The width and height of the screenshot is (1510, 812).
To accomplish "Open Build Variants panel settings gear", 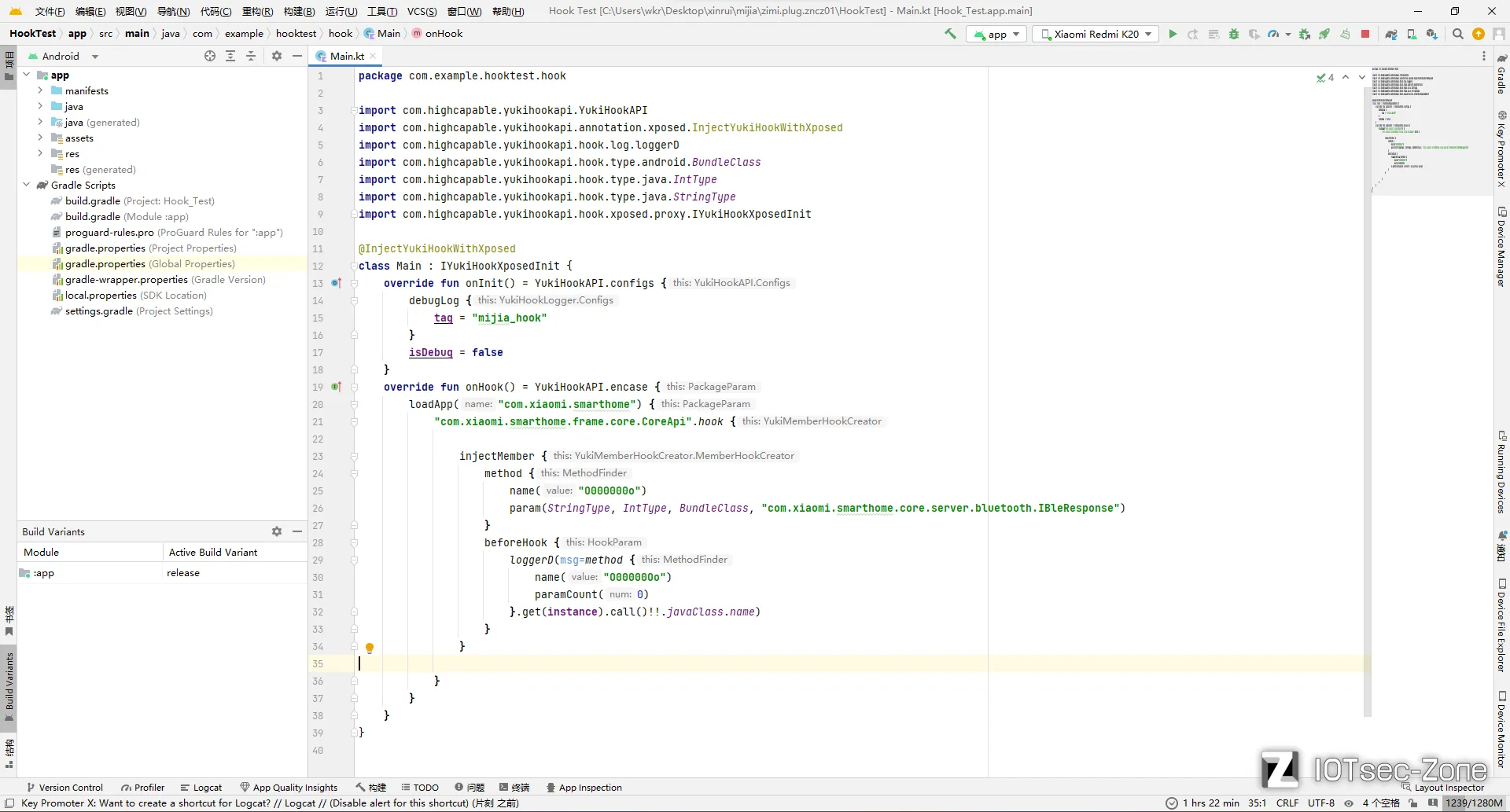I will pos(277,531).
